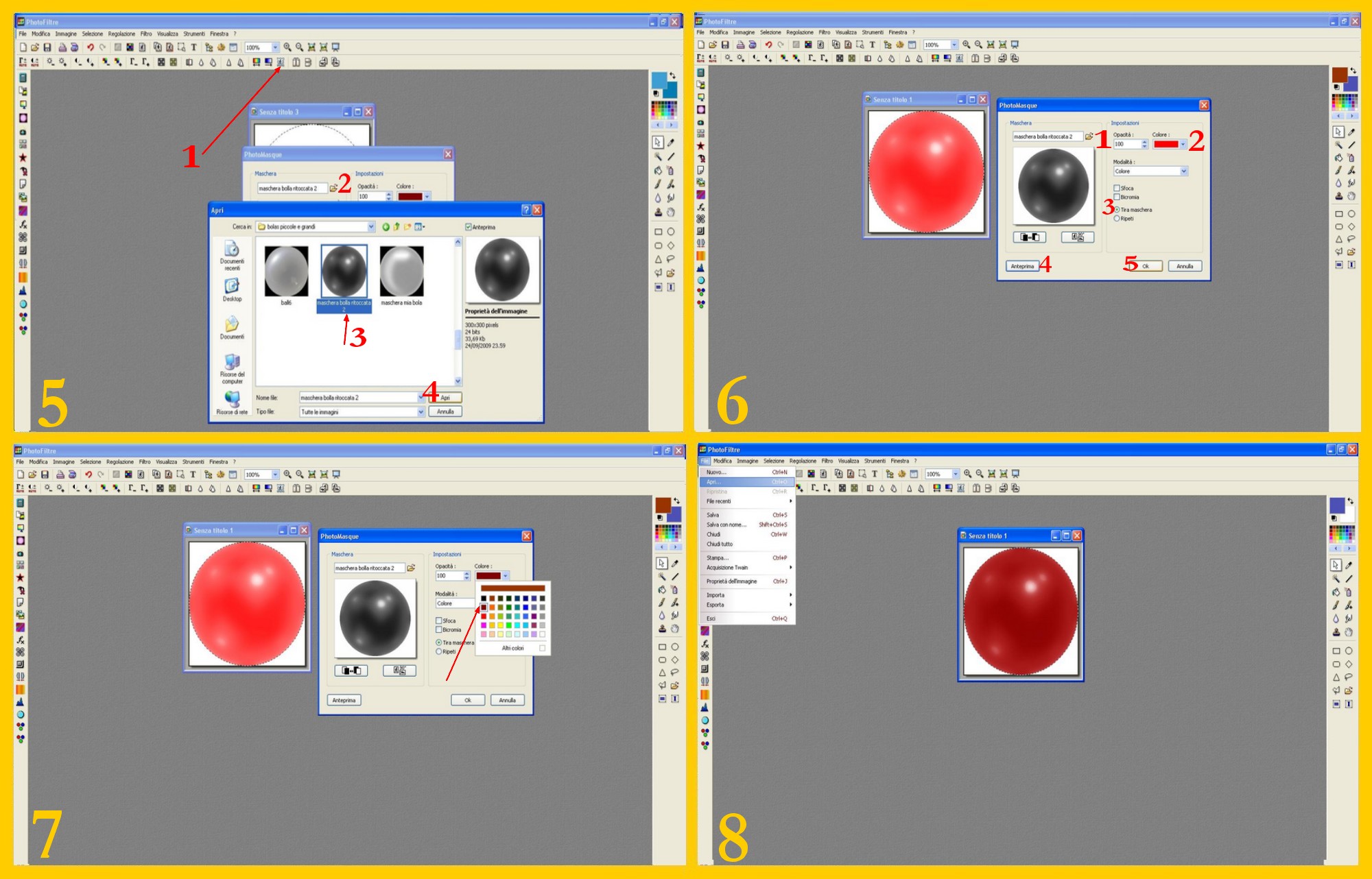
Task: Expand Modalità Colore dropdown in step 6 dialog
Action: coord(1183,171)
